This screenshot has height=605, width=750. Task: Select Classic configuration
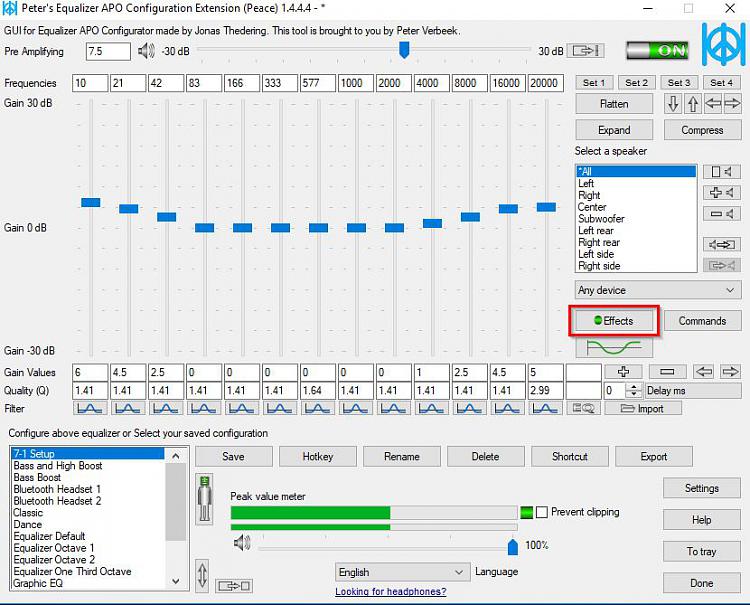88,513
